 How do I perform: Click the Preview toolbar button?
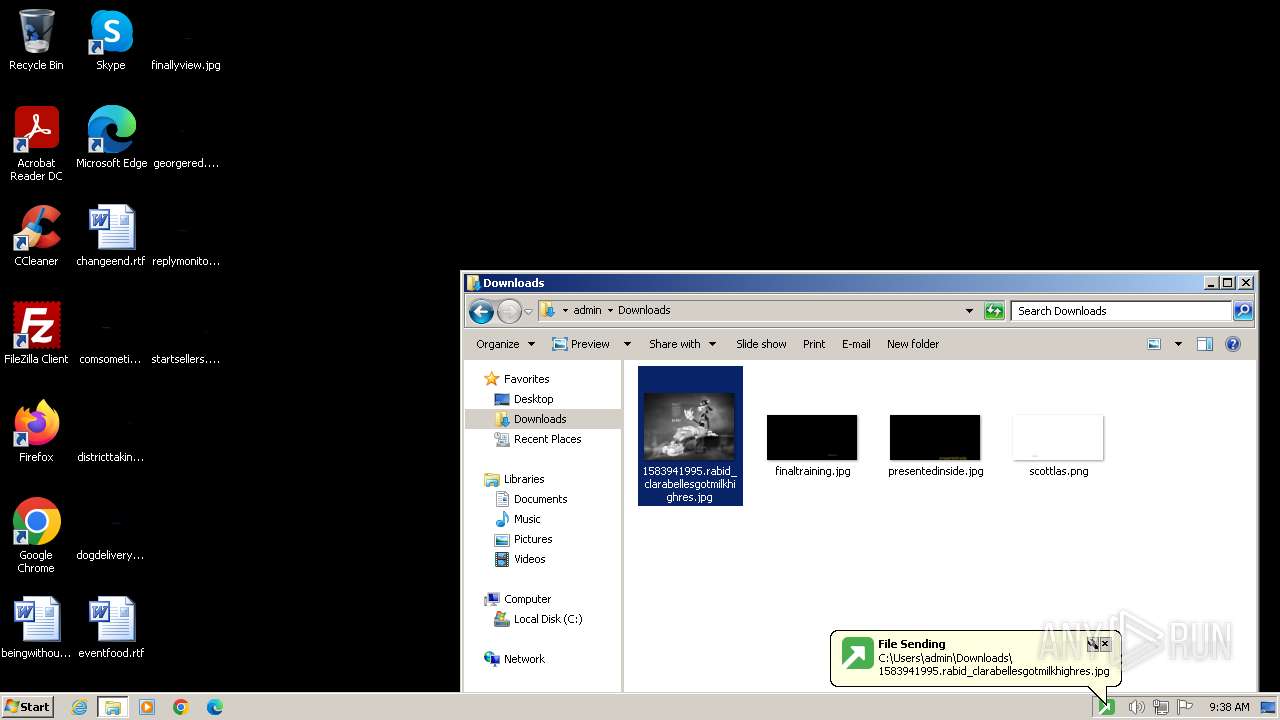581,344
